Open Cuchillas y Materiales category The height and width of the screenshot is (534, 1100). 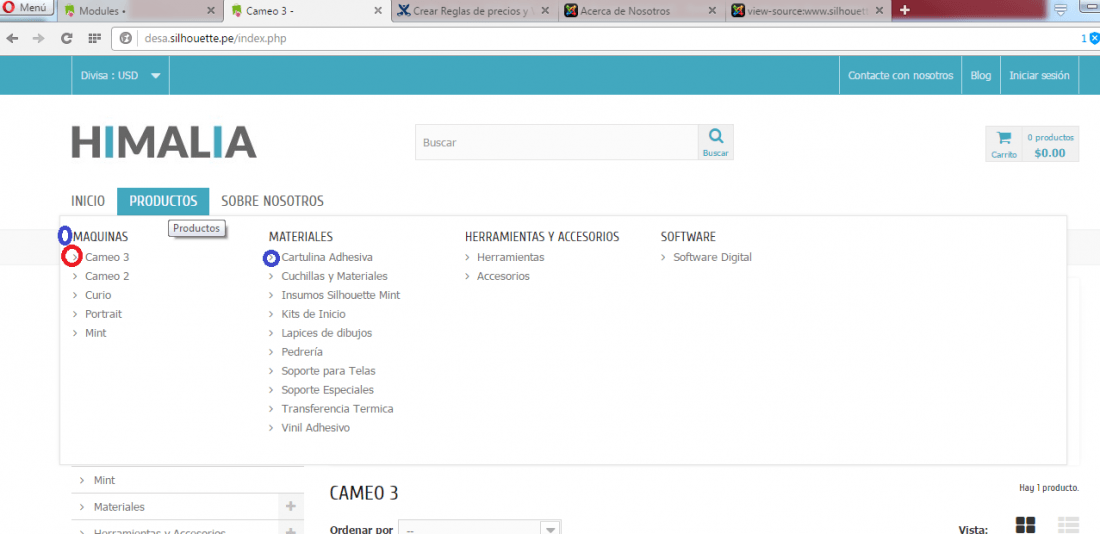(334, 276)
